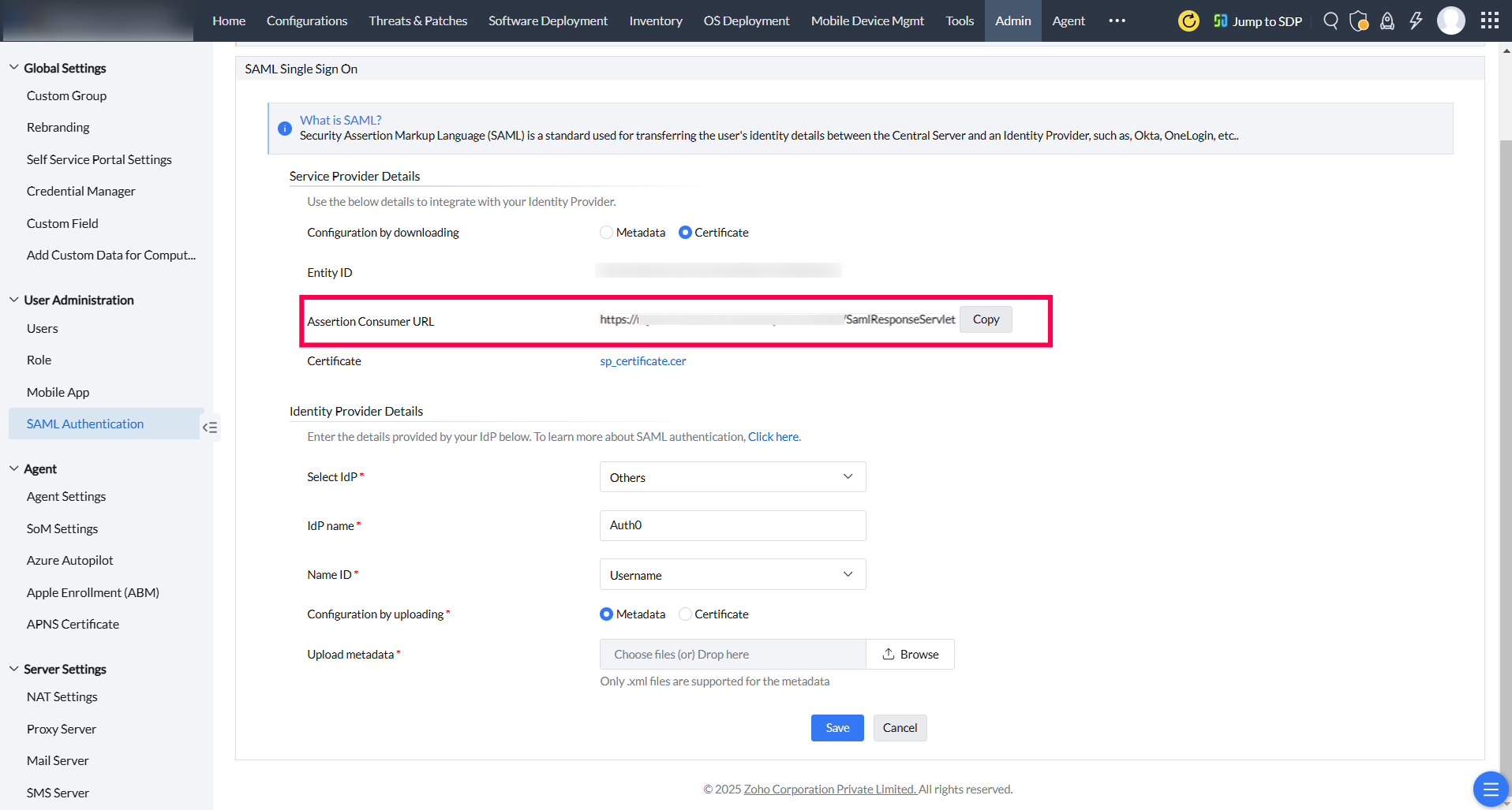
Task: Cancel the SAML configuration changes
Action: click(900, 728)
